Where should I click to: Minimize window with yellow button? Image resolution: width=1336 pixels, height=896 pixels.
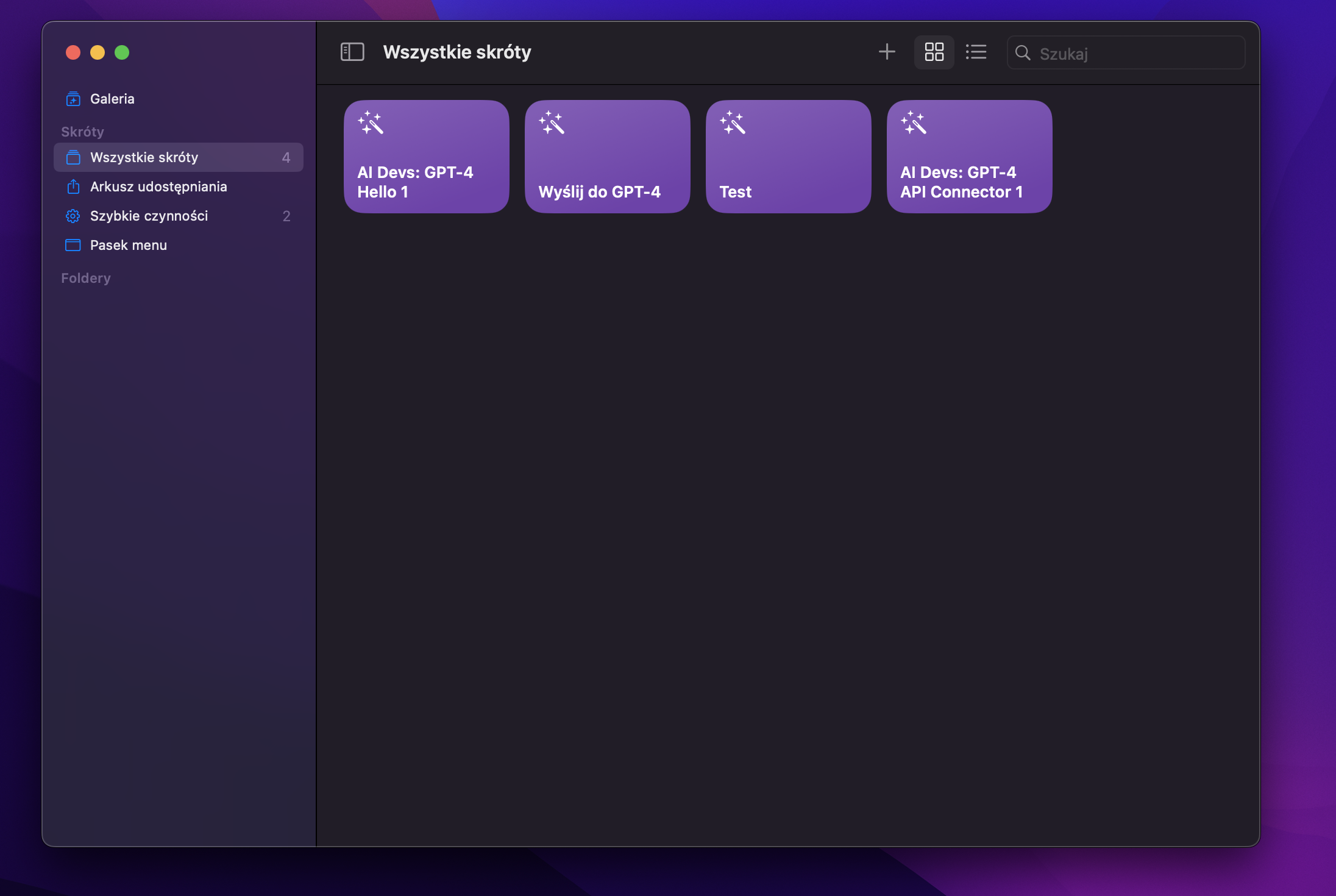[x=98, y=52]
